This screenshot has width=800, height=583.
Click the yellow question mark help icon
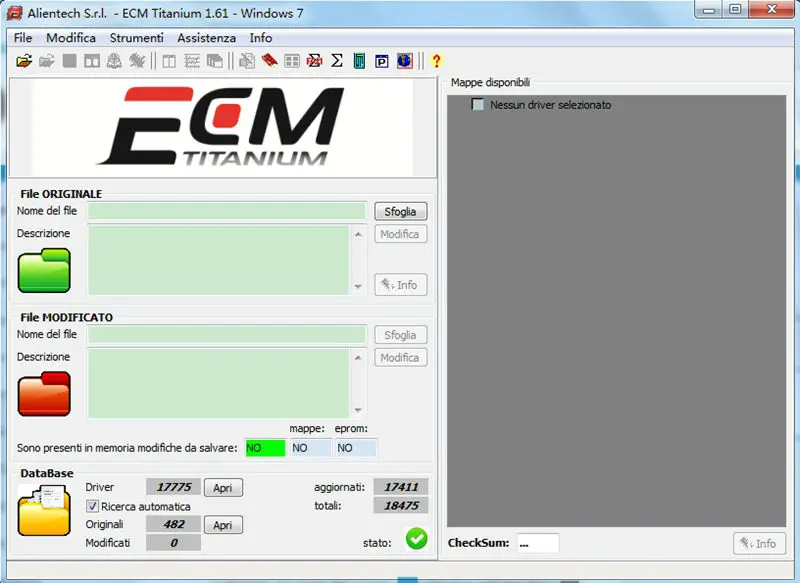436,61
